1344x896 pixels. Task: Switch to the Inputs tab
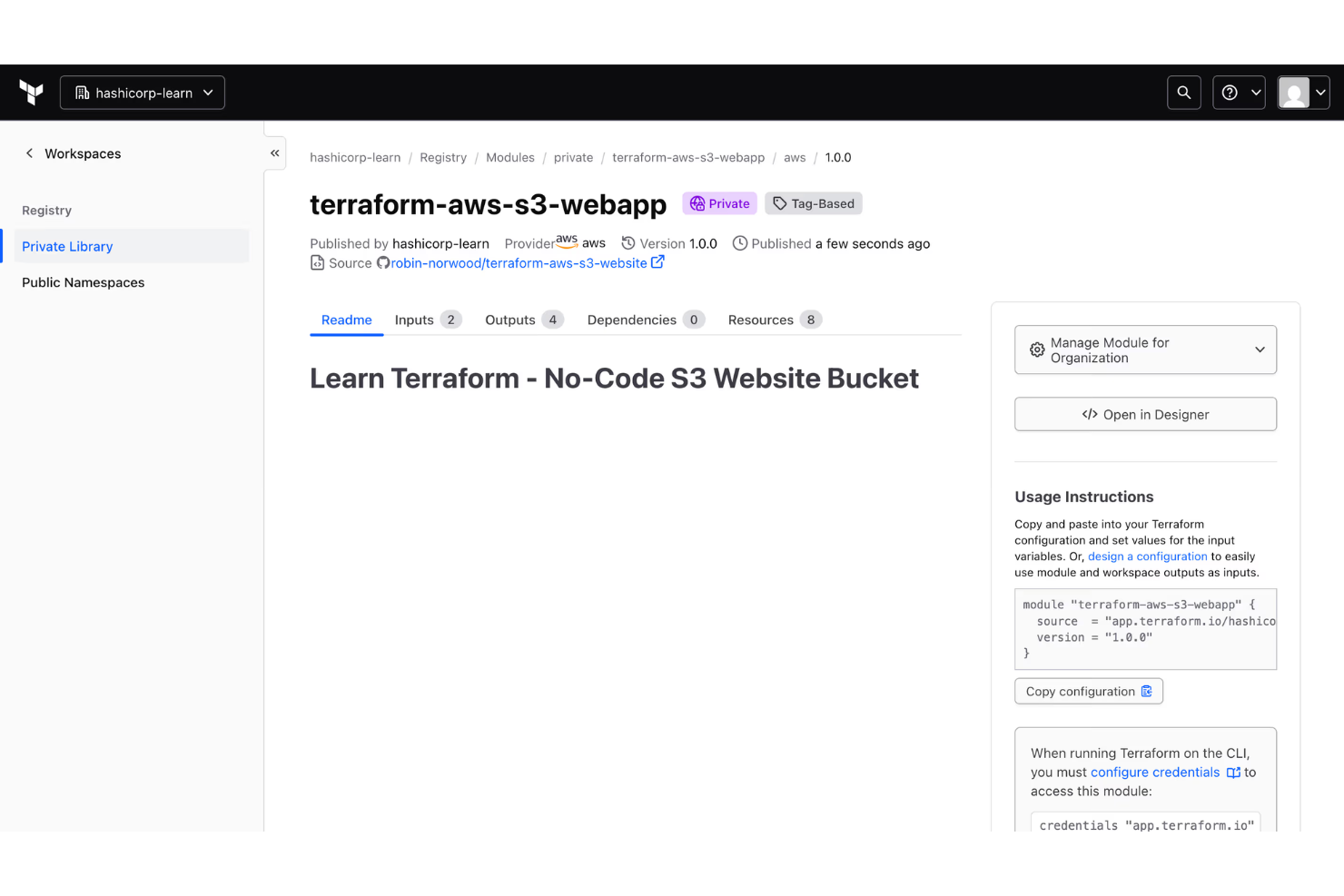415,320
